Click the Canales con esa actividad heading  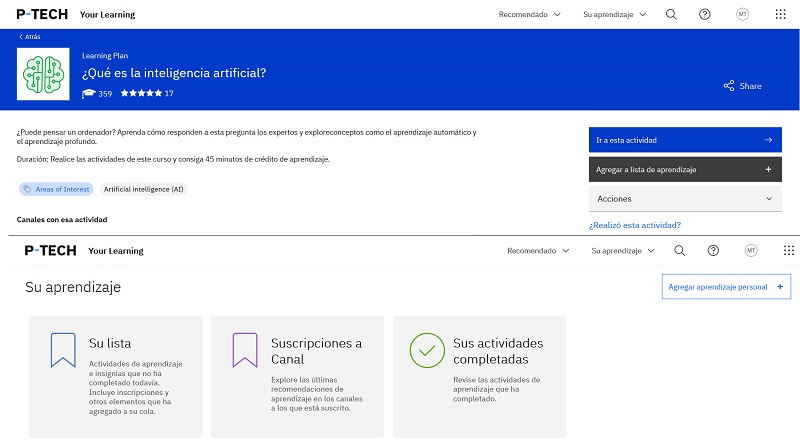tap(62, 219)
